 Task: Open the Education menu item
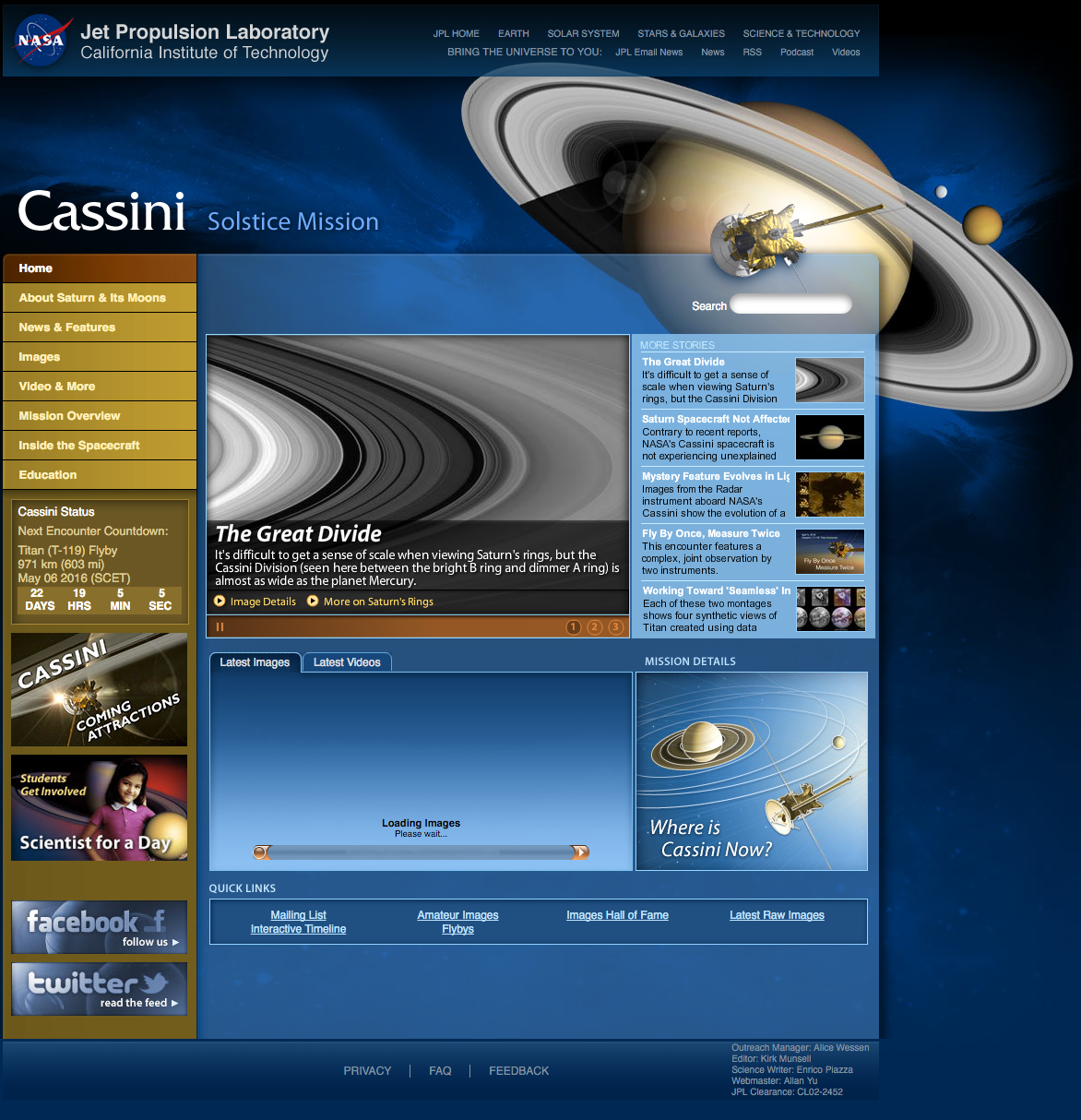100,475
